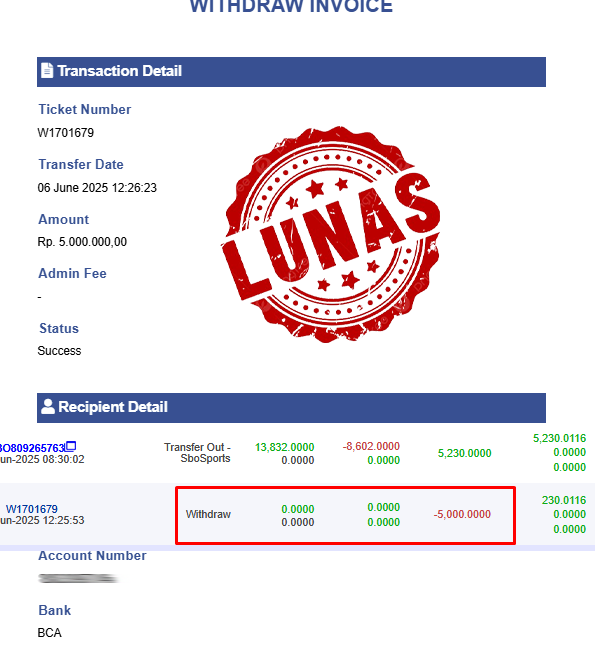Click the 13,832.0000 value
Viewport: 595px width, 654px height.
(284, 447)
